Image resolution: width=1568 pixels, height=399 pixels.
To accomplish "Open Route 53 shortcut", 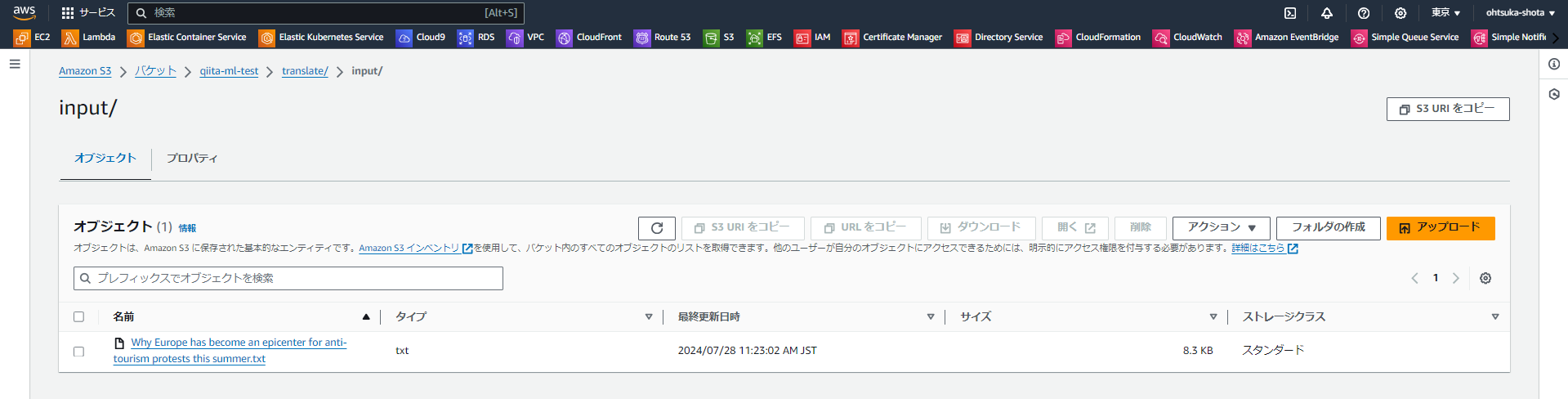I will pyautogui.click(x=663, y=38).
